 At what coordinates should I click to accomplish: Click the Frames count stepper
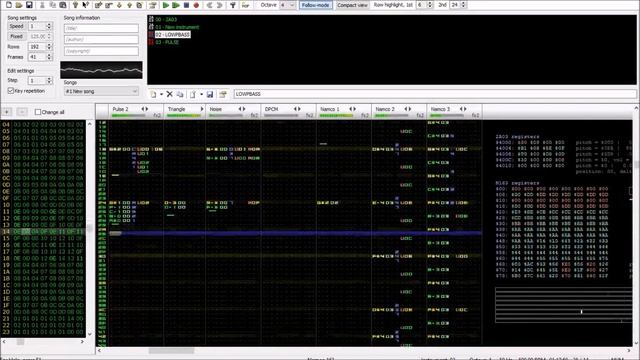coord(49,57)
